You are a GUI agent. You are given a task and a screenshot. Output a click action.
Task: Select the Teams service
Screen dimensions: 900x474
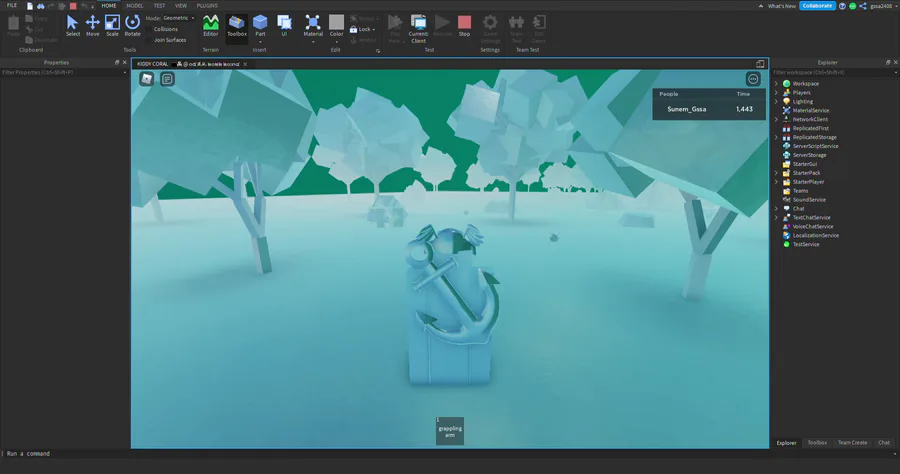[x=800, y=191]
